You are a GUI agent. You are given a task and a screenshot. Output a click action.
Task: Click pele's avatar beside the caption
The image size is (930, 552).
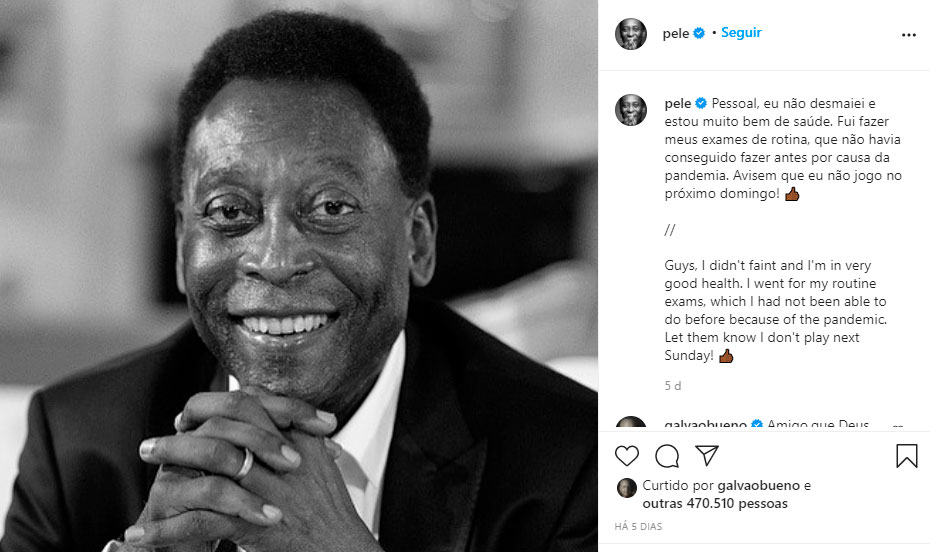point(631,110)
